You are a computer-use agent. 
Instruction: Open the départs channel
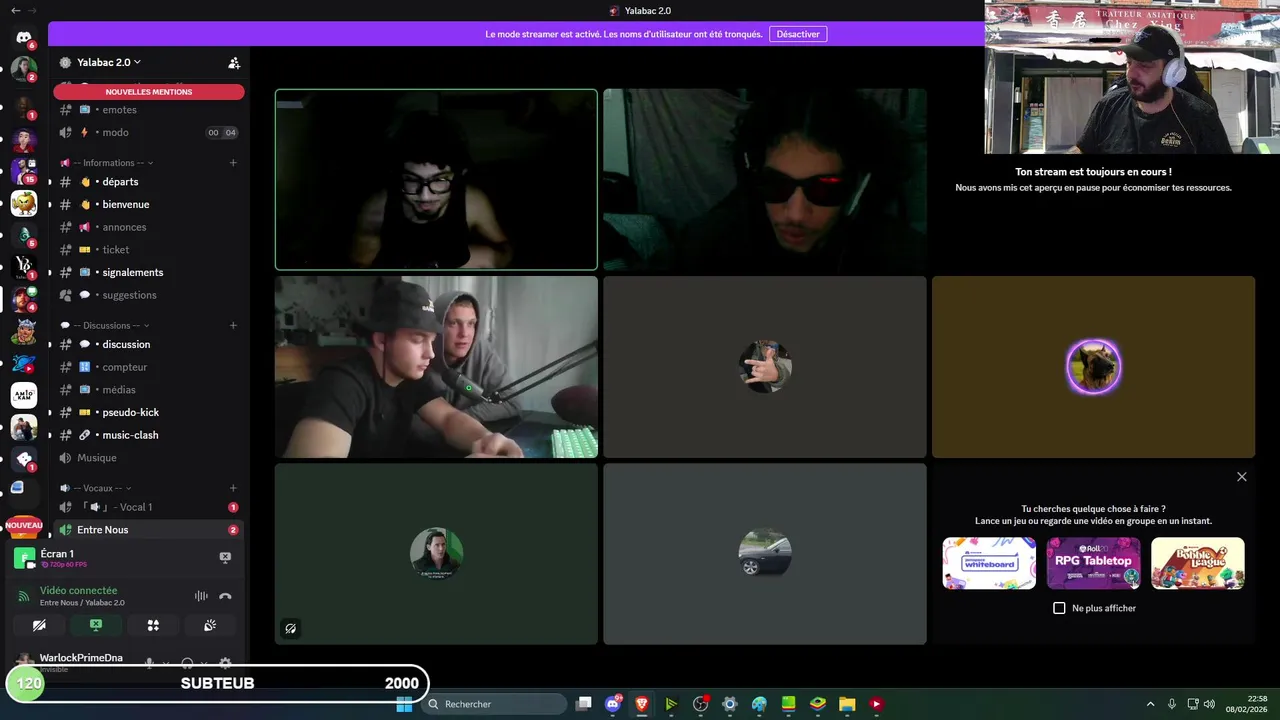point(149,182)
